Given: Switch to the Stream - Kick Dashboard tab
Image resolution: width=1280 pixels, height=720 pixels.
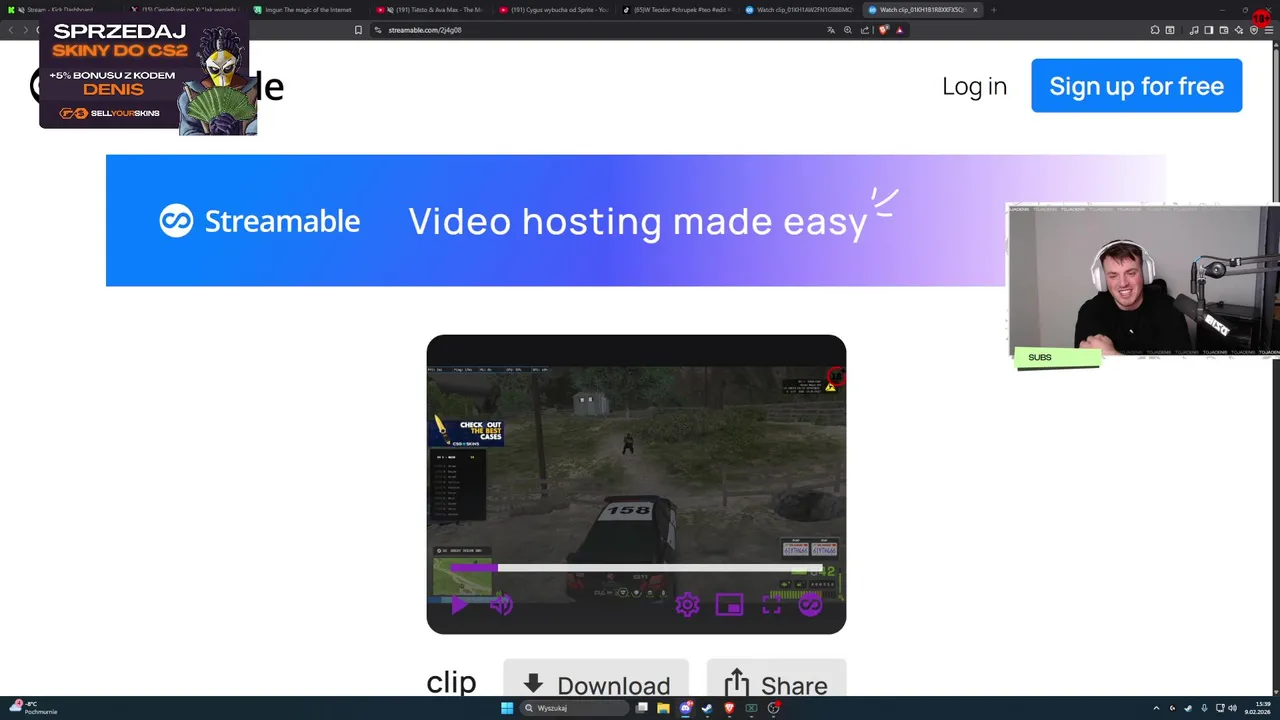Looking at the screenshot, I should pyautogui.click(x=60, y=10).
